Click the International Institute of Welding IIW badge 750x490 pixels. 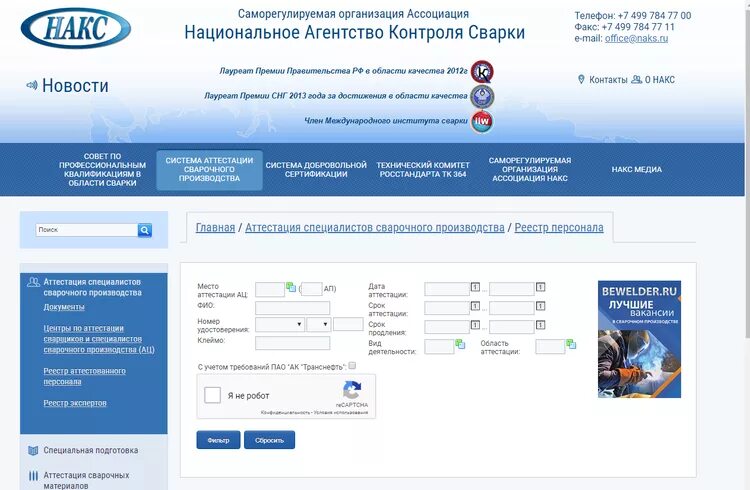tap(482, 121)
